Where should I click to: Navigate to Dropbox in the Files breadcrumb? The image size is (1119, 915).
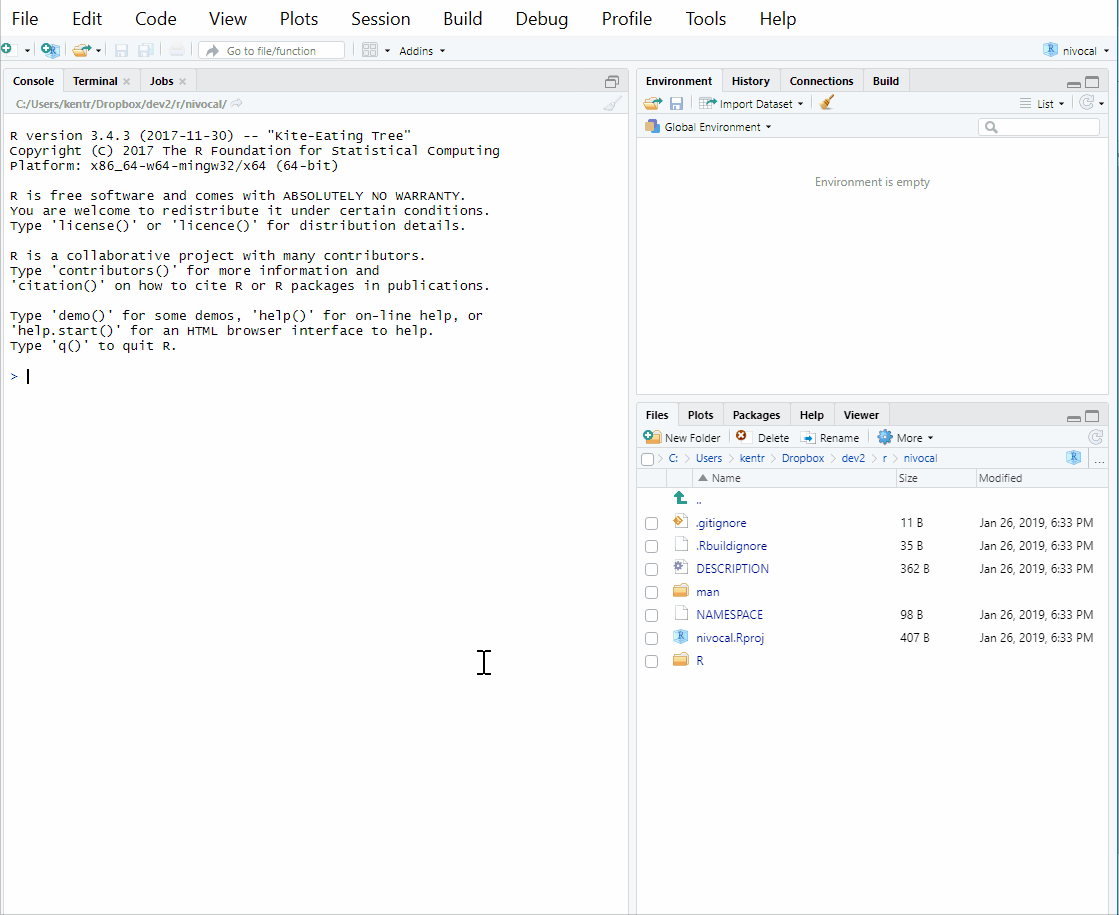click(802, 458)
